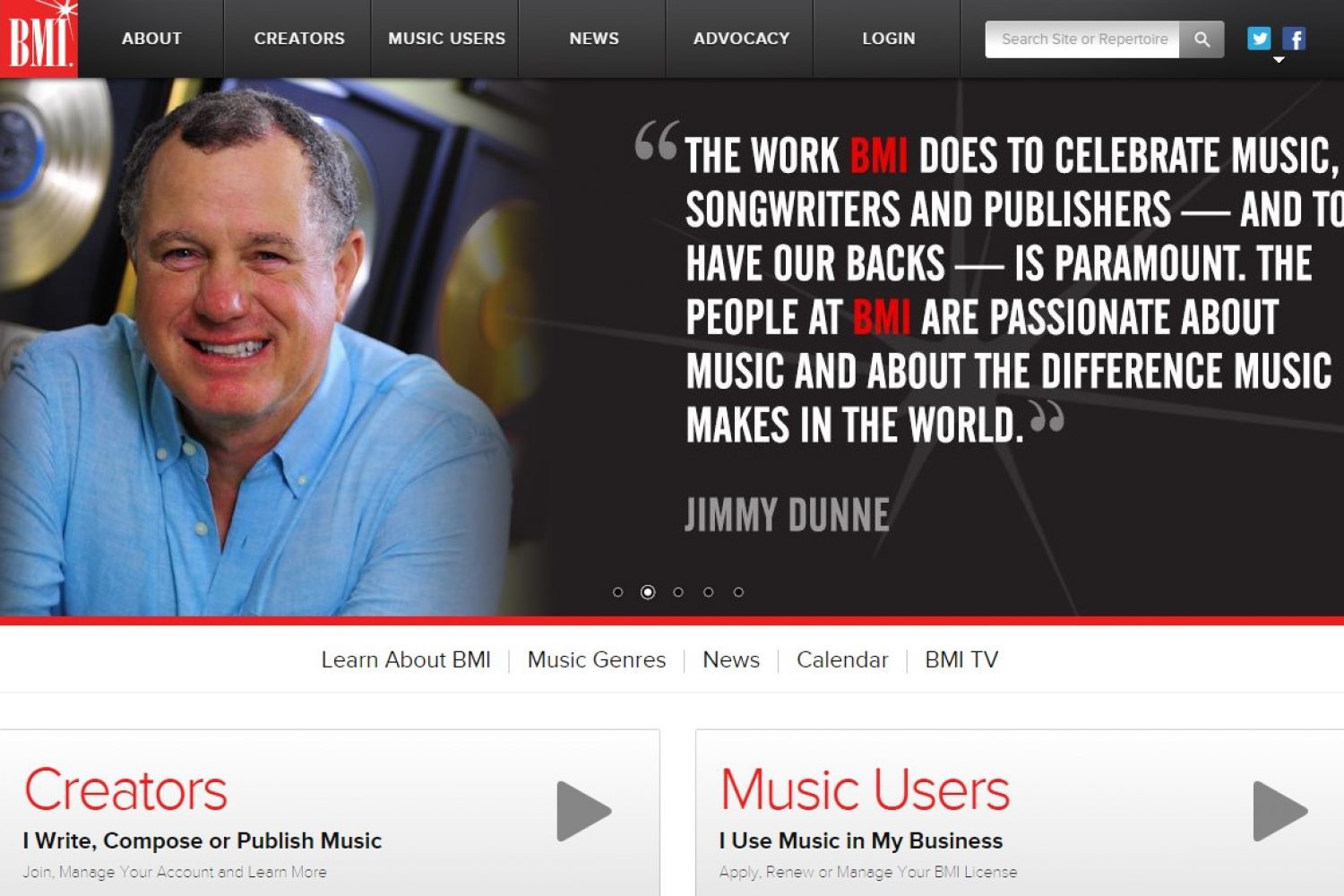Switch to the fourth carousel slide dot

point(708,592)
